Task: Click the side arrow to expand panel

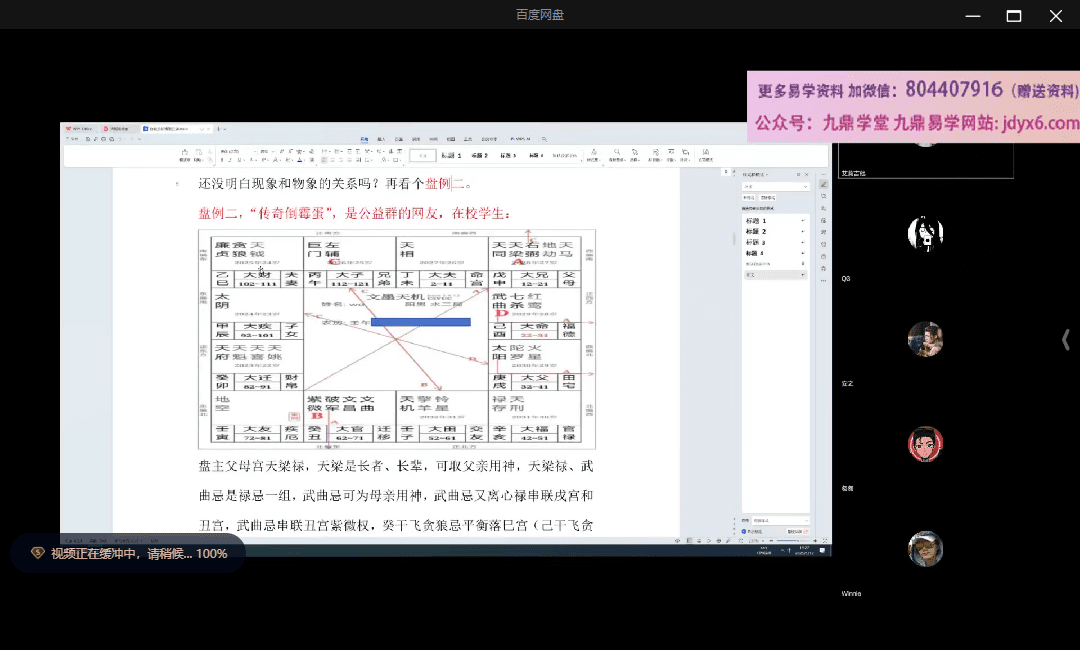Action: pyautogui.click(x=1065, y=340)
